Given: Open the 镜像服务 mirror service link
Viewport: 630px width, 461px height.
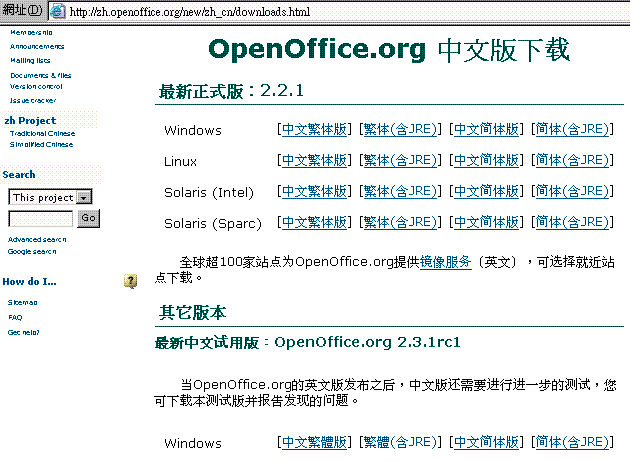Looking at the screenshot, I should click(x=446, y=262).
